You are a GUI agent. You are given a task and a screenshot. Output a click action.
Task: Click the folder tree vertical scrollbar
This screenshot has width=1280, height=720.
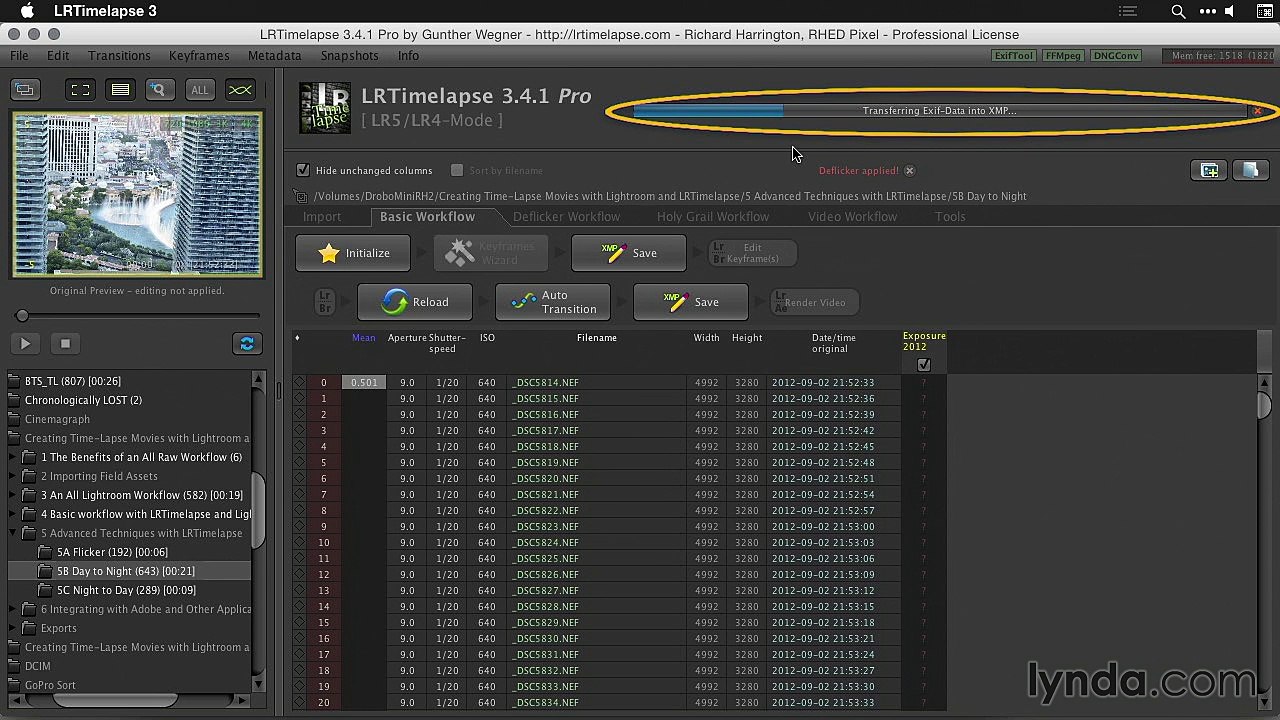click(258, 510)
